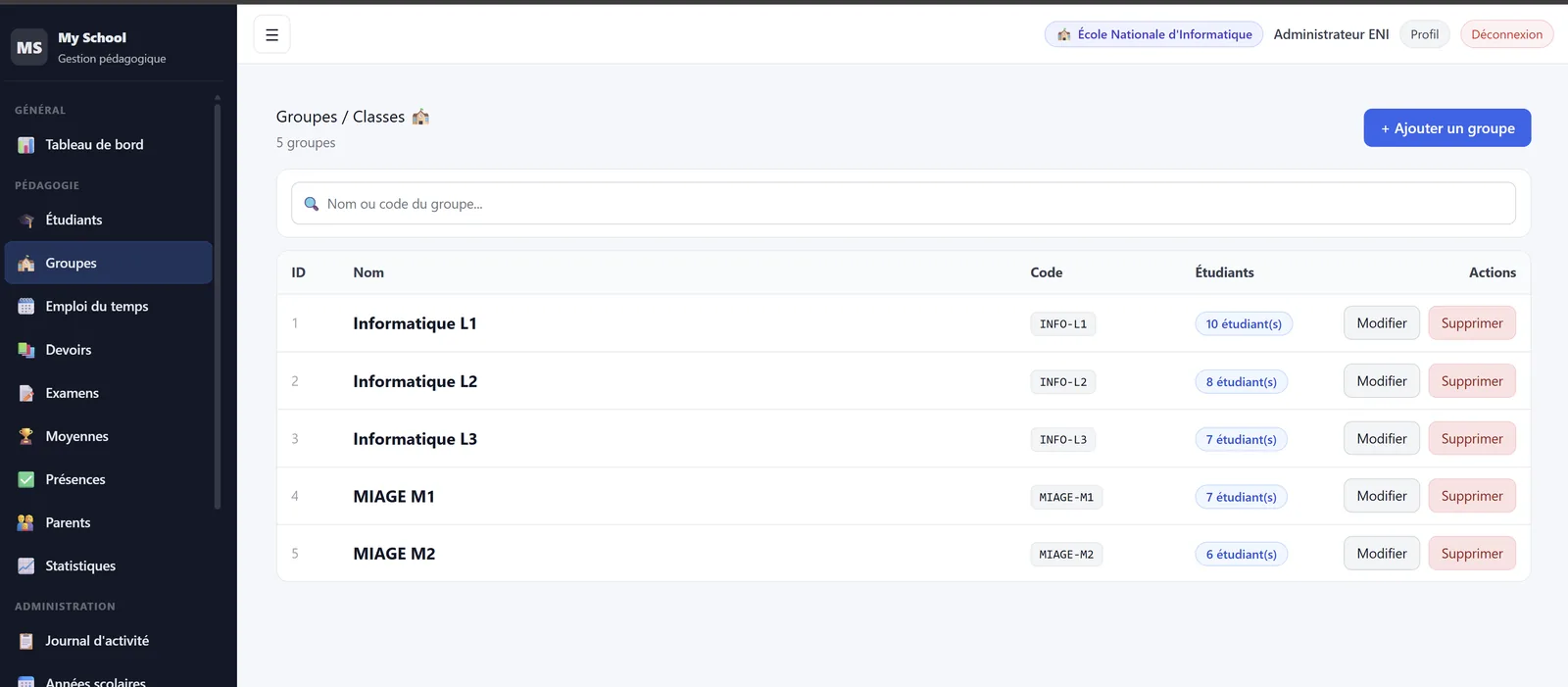Delete the MIAGE M1 group
Image resolution: width=1568 pixels, height=687 pixels.
[x=1472, y=496]
